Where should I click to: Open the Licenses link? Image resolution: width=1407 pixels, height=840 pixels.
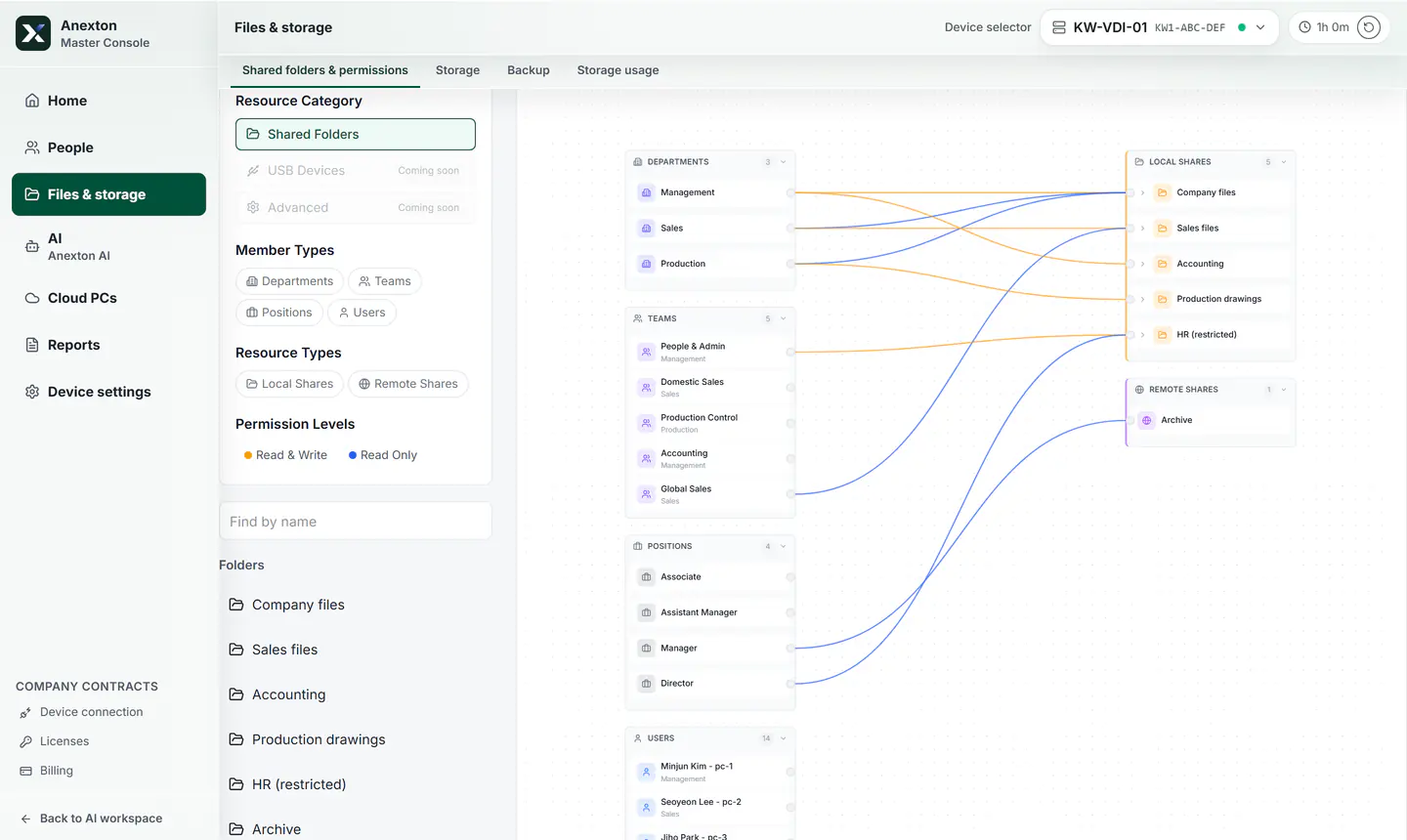pos(64,741)
